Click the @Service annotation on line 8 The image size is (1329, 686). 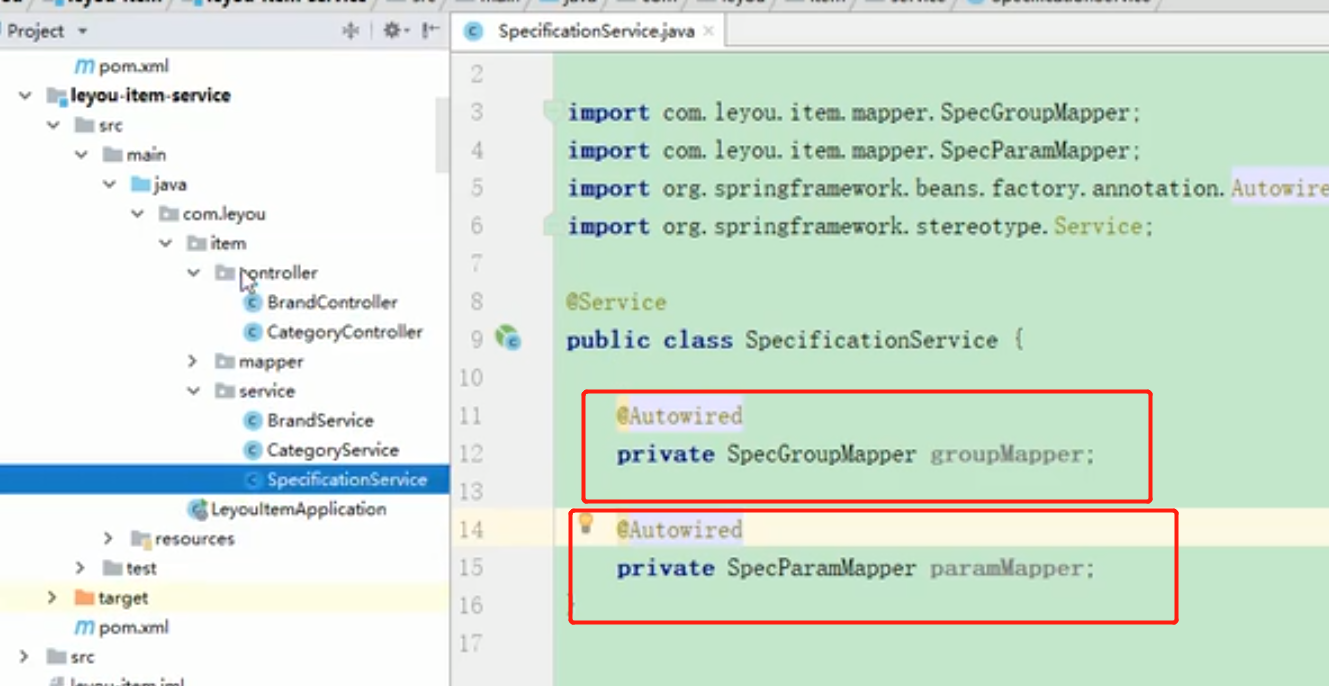(616, 302)
